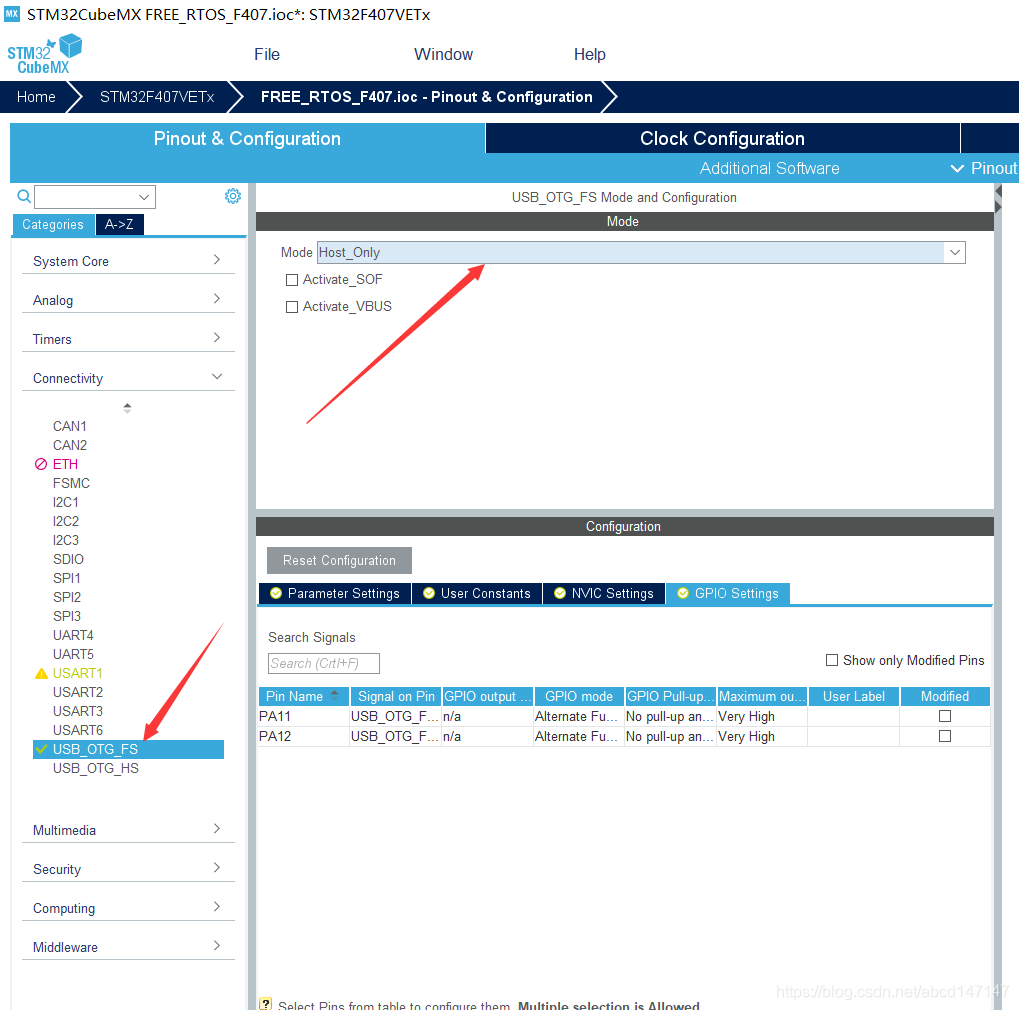Select USART2 peripheral
1019x1010 pixels.
click(x=78, y=692)
